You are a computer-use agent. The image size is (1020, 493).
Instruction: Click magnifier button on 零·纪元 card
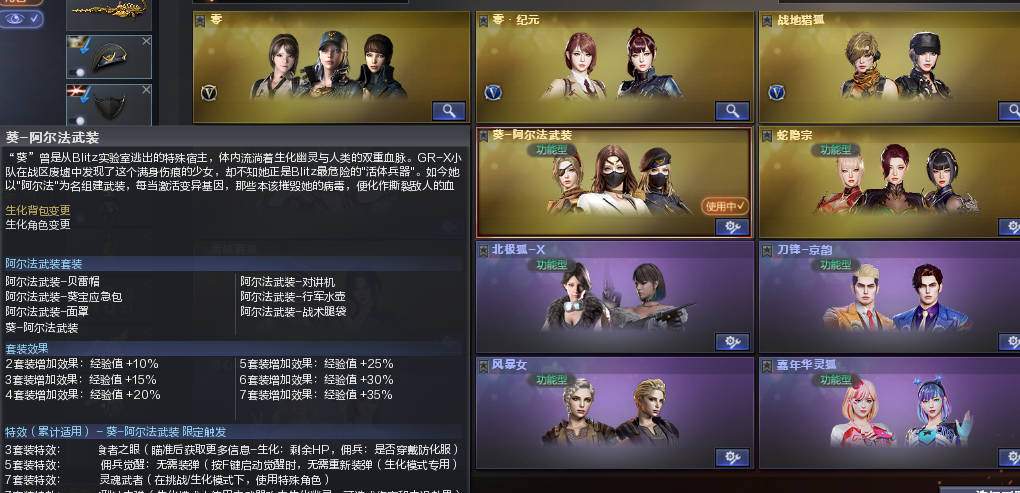[732, 111]
